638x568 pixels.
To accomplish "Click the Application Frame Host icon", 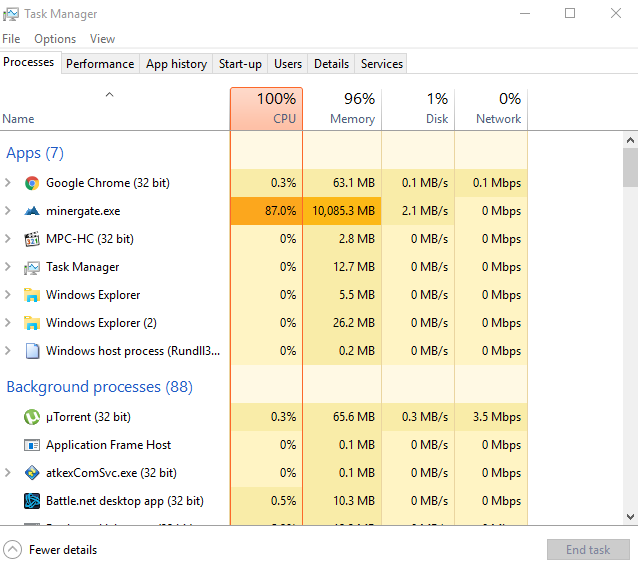I will point(32,445).
